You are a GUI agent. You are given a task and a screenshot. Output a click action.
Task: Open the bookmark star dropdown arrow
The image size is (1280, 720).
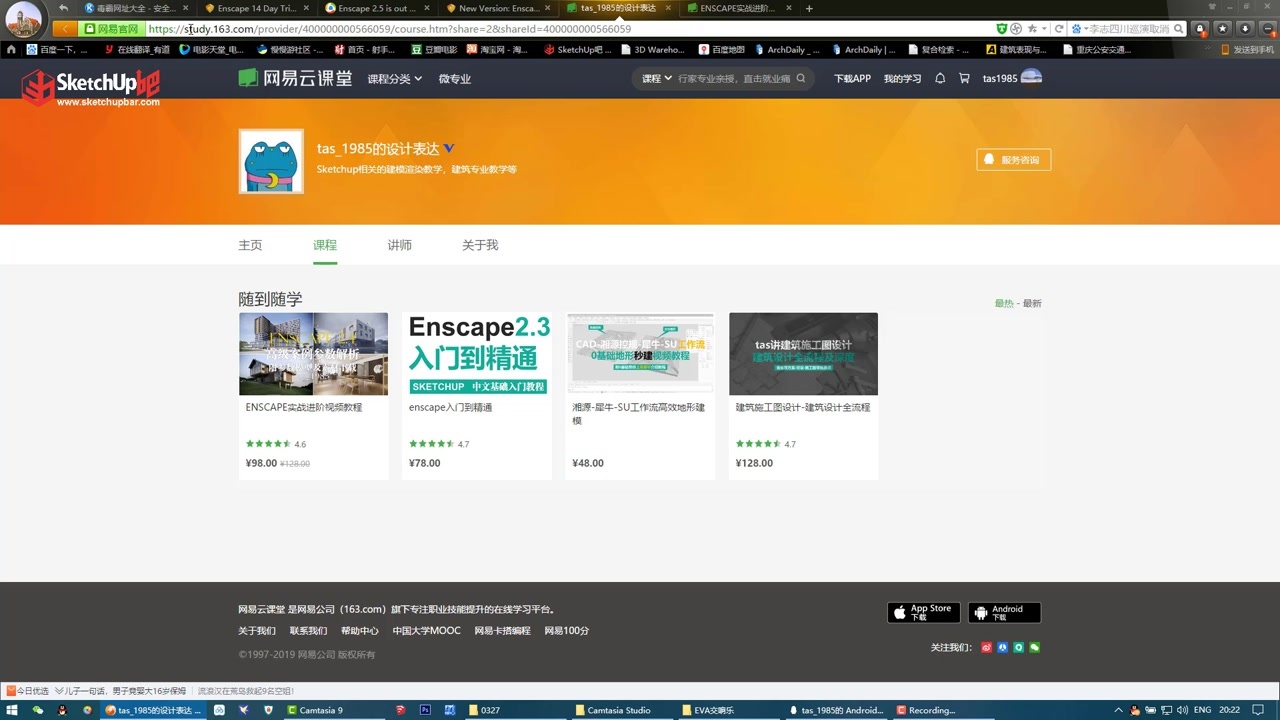(1044, 29)
